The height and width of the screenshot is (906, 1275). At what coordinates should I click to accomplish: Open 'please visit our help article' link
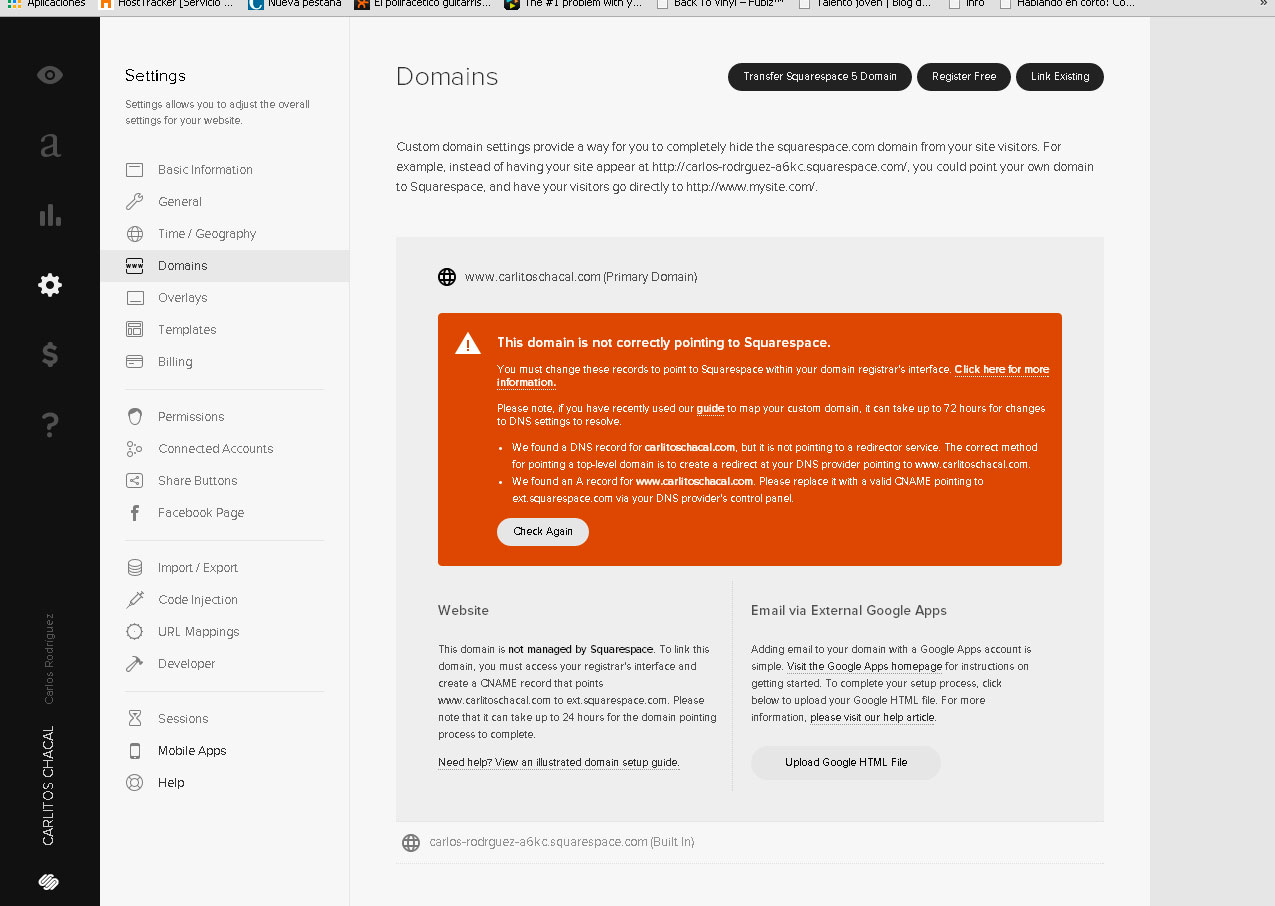pos(873,718)
